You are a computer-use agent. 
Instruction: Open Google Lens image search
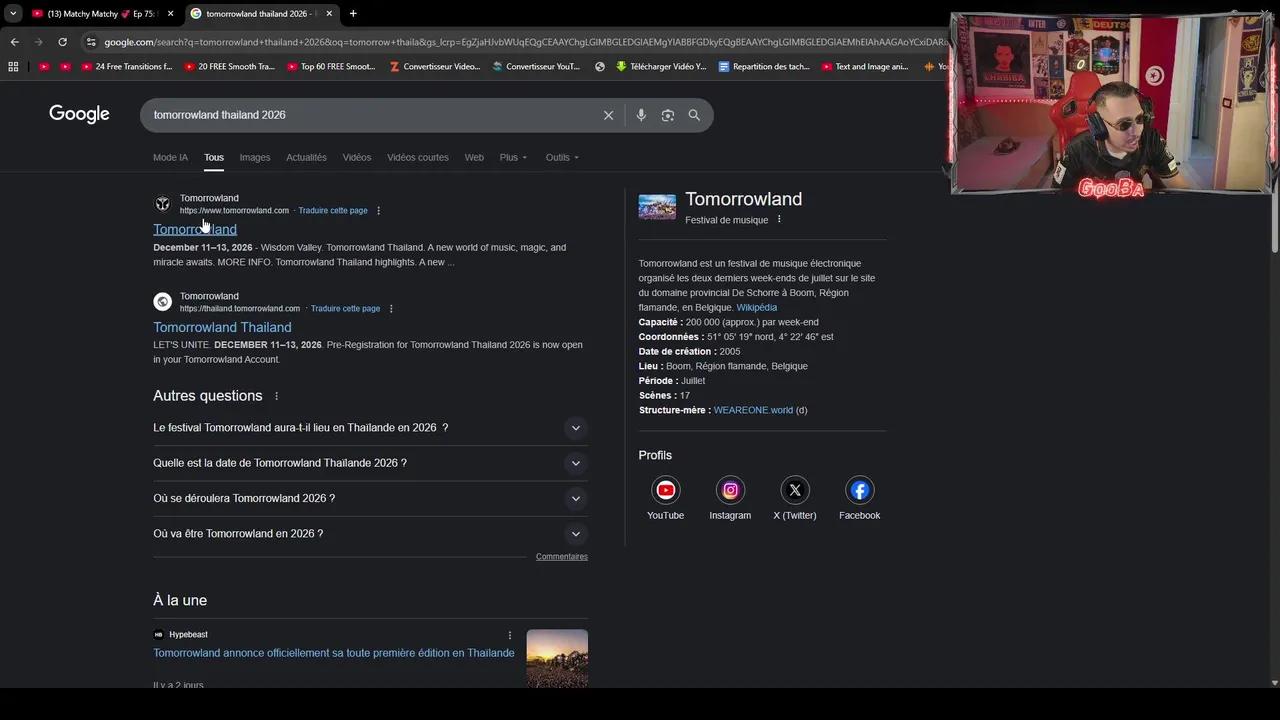668,115
